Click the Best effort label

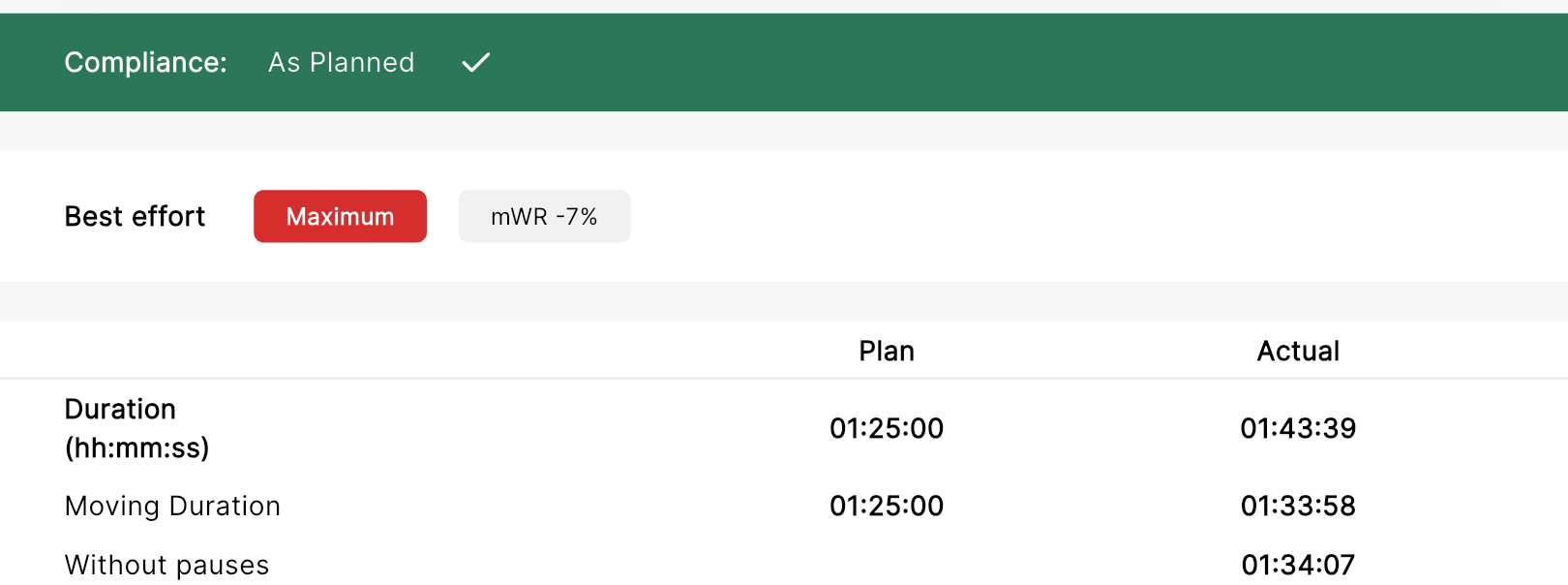point(135,216)
